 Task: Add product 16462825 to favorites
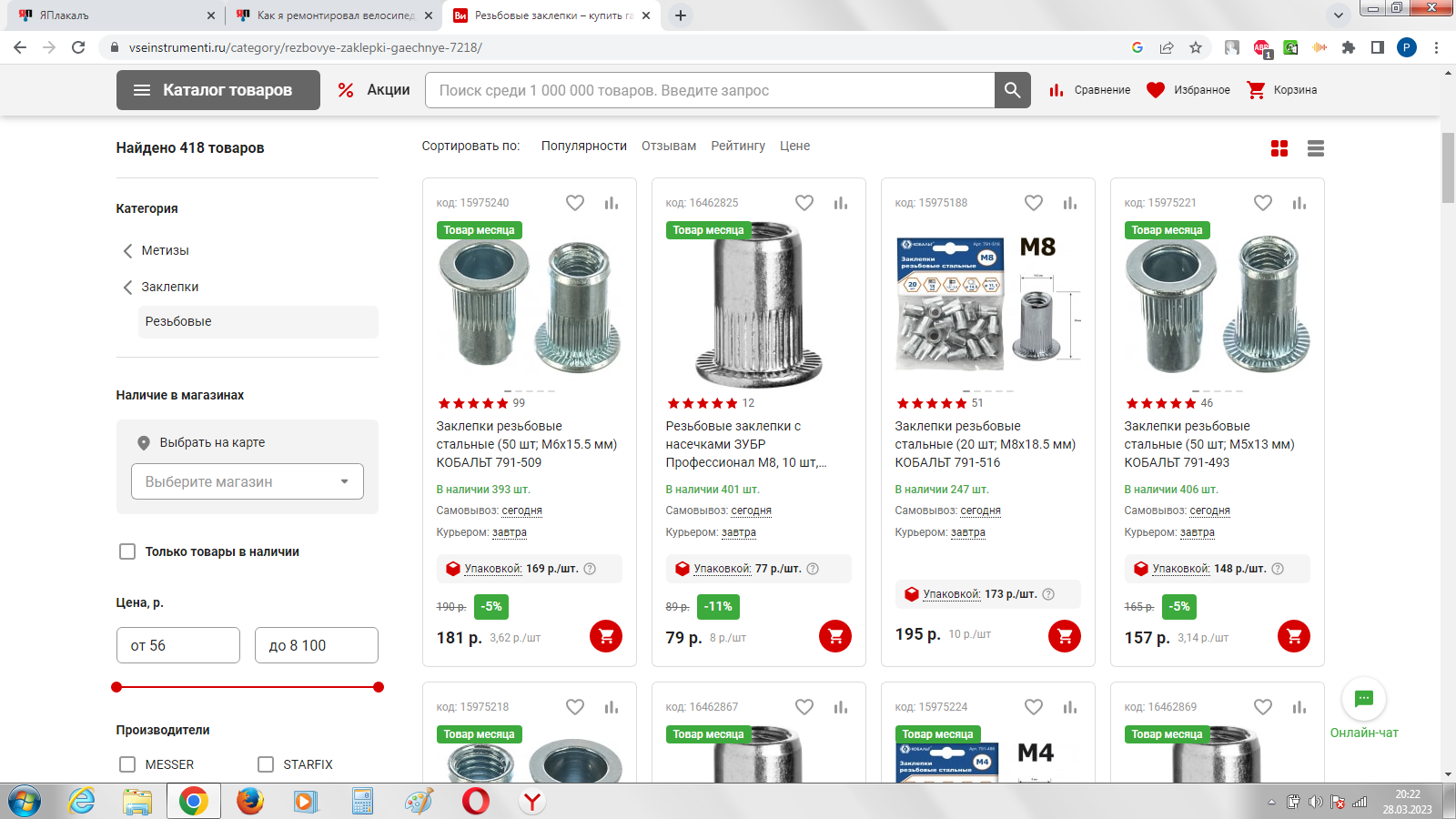point(804,203)
